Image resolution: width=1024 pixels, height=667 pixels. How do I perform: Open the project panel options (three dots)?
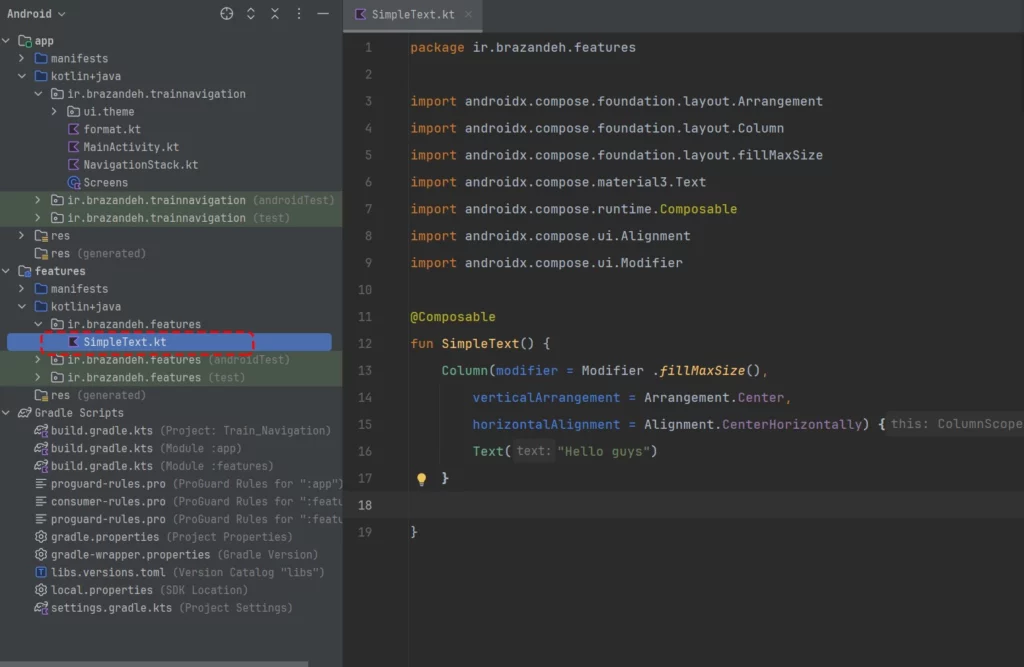299,14
